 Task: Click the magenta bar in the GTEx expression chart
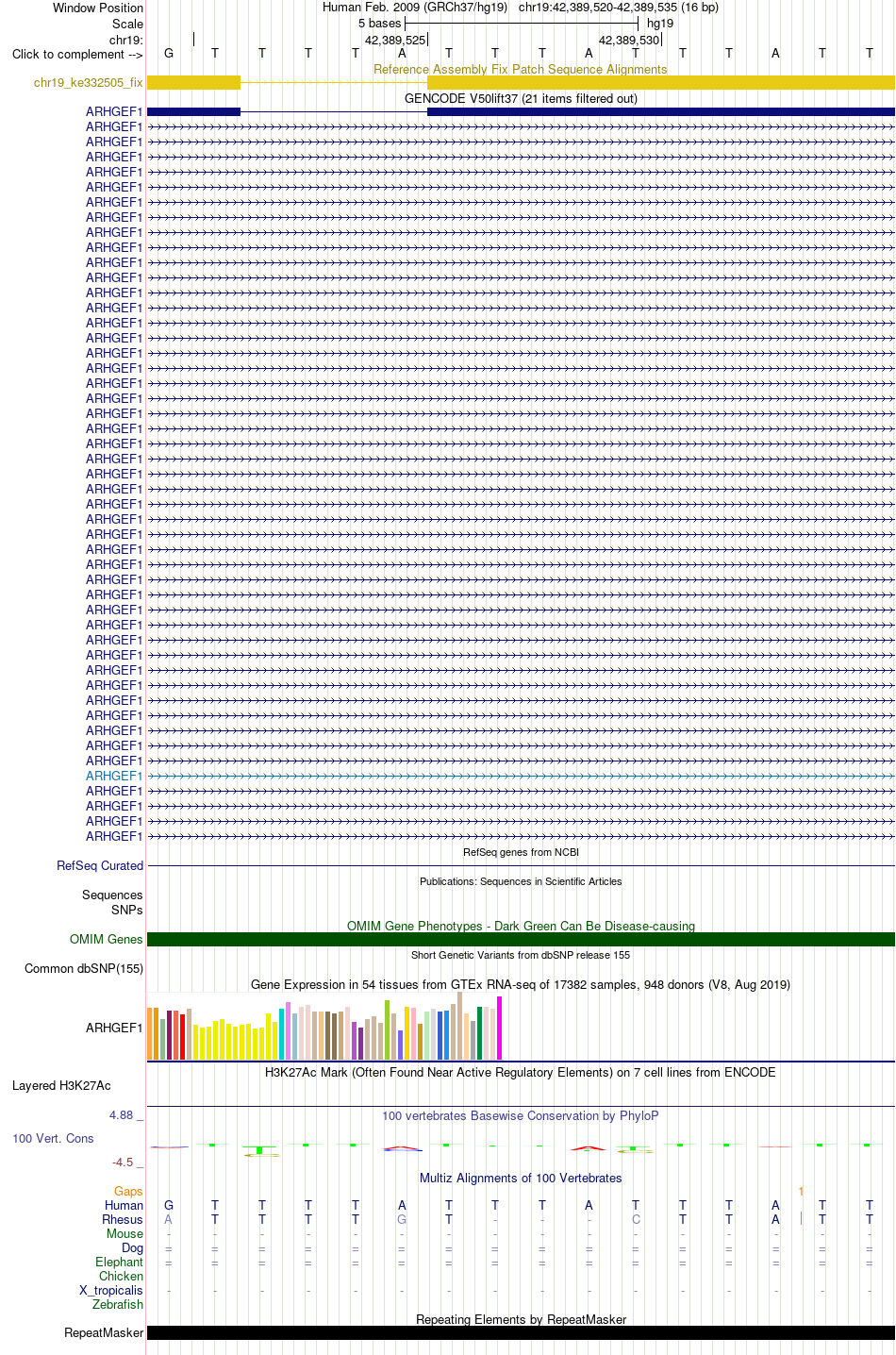pos(499,1029)
